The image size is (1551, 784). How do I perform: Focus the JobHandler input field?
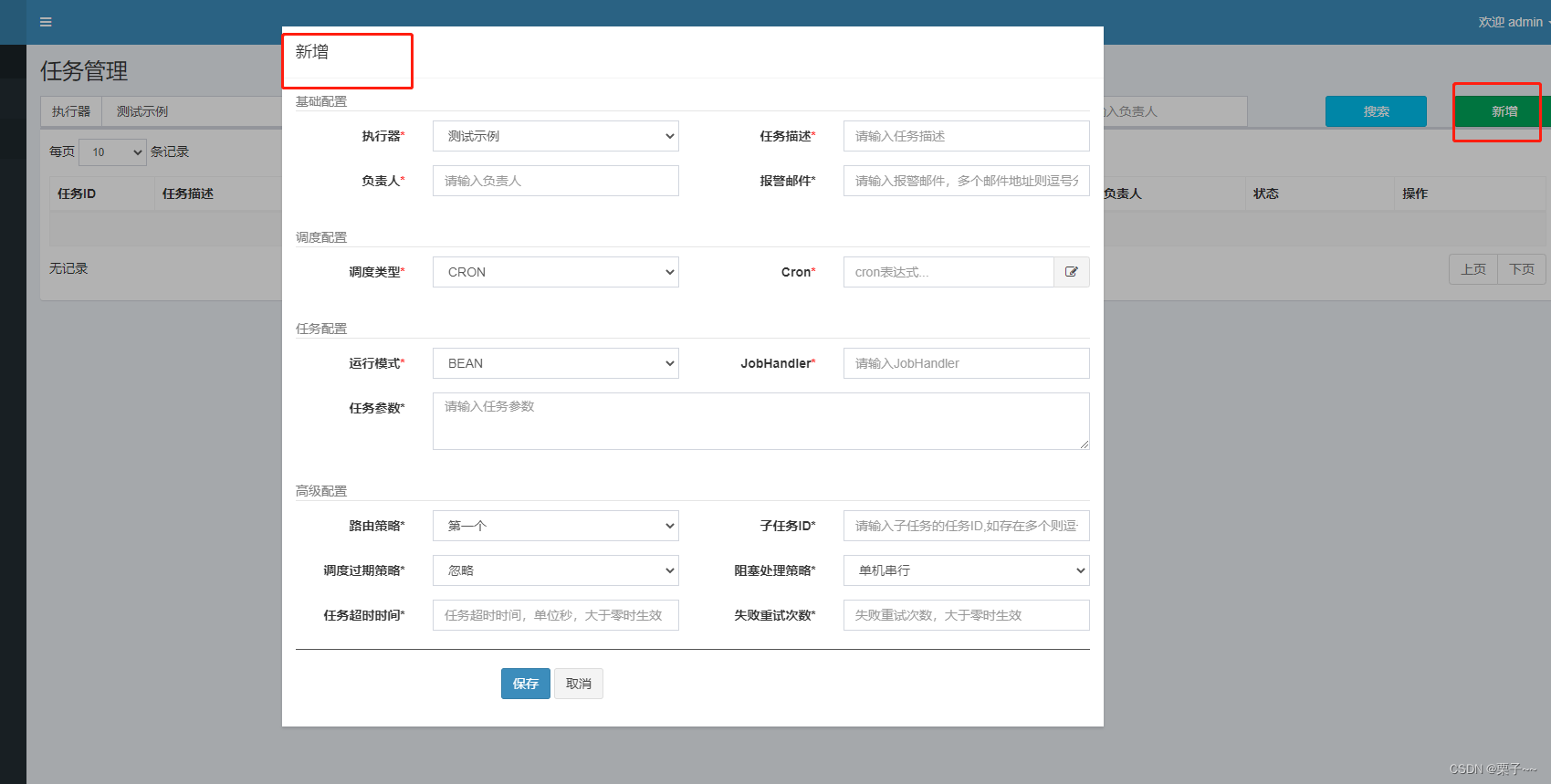(966, 363)
